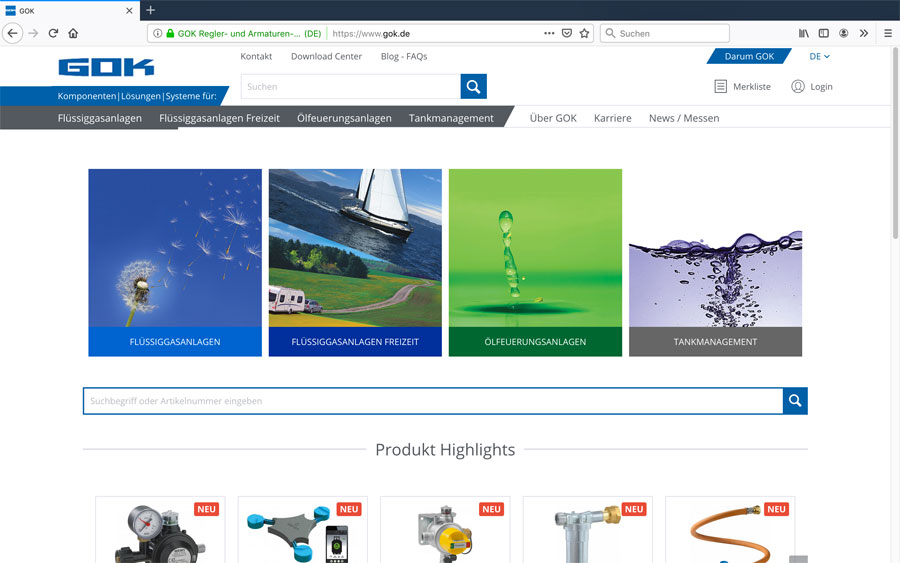
Task: Click the Login user icon
Action: coord(798,87)
